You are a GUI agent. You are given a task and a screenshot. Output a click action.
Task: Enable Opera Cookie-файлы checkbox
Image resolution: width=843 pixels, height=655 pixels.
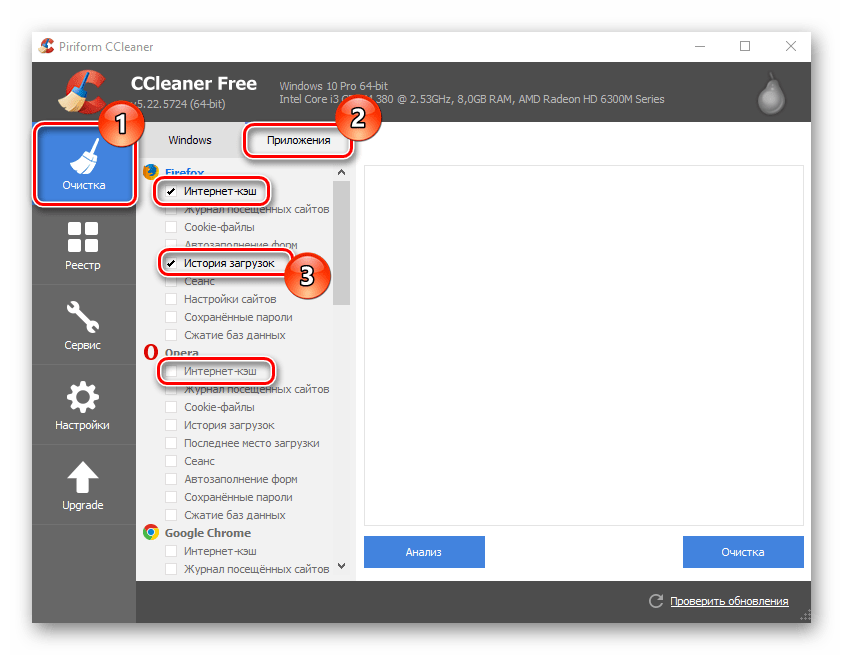tap(172, 407)
